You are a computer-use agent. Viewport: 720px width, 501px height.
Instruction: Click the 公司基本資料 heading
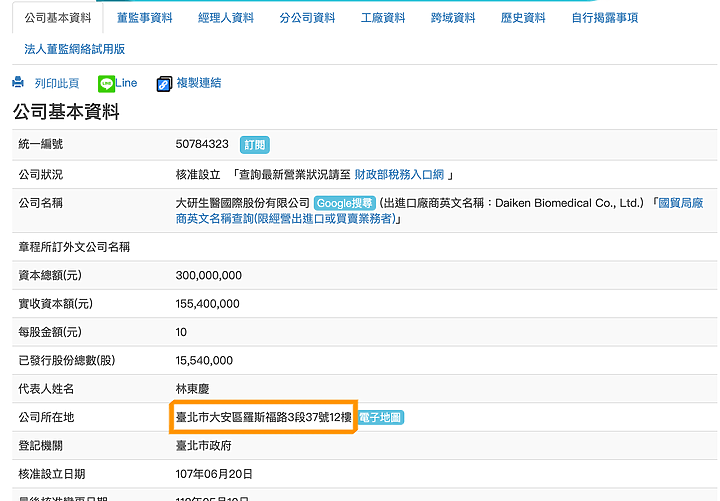click(x=66, y=112)
